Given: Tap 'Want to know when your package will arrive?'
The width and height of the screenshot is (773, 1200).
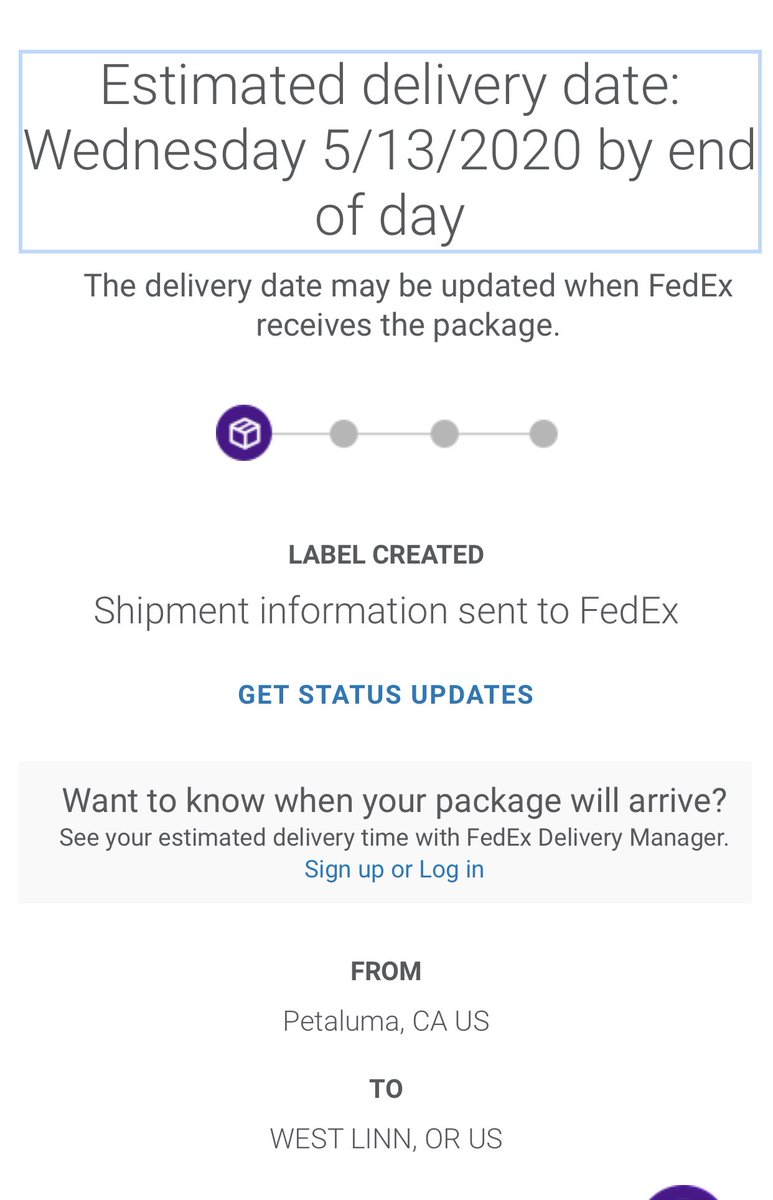Looking at the screenshot, I should [394, 801].
